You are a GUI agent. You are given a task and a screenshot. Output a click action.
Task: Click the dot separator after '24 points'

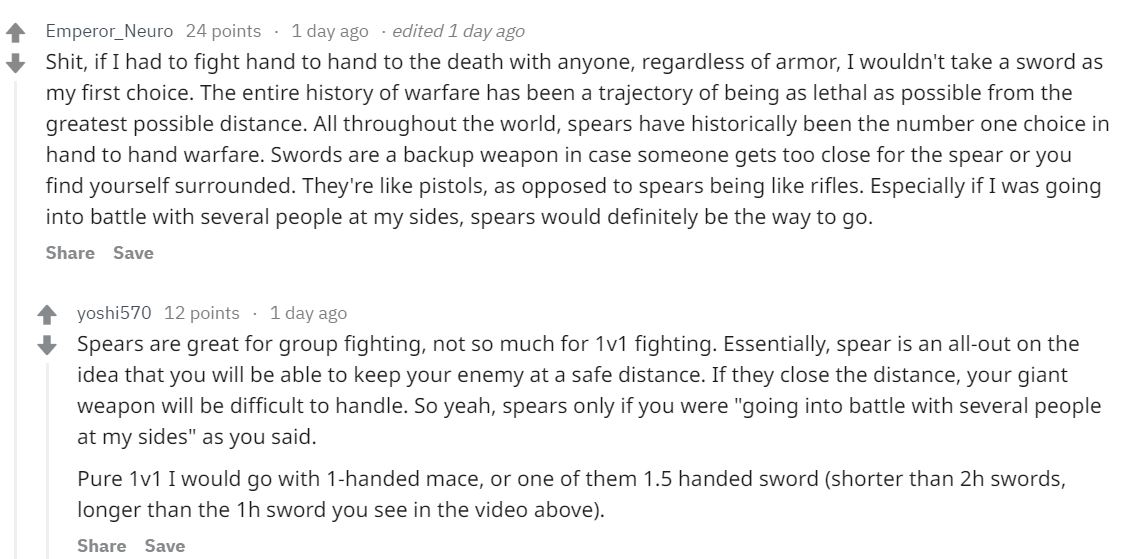[x=276, y=31]
